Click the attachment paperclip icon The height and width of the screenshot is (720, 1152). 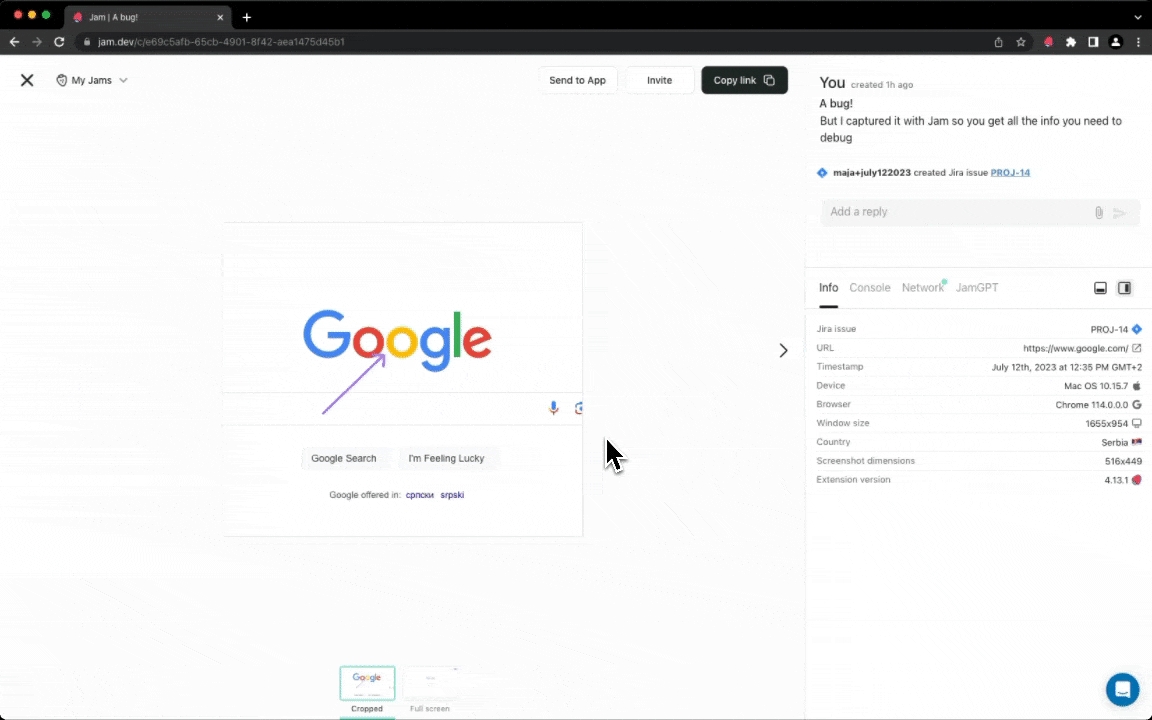[1098, 213]
